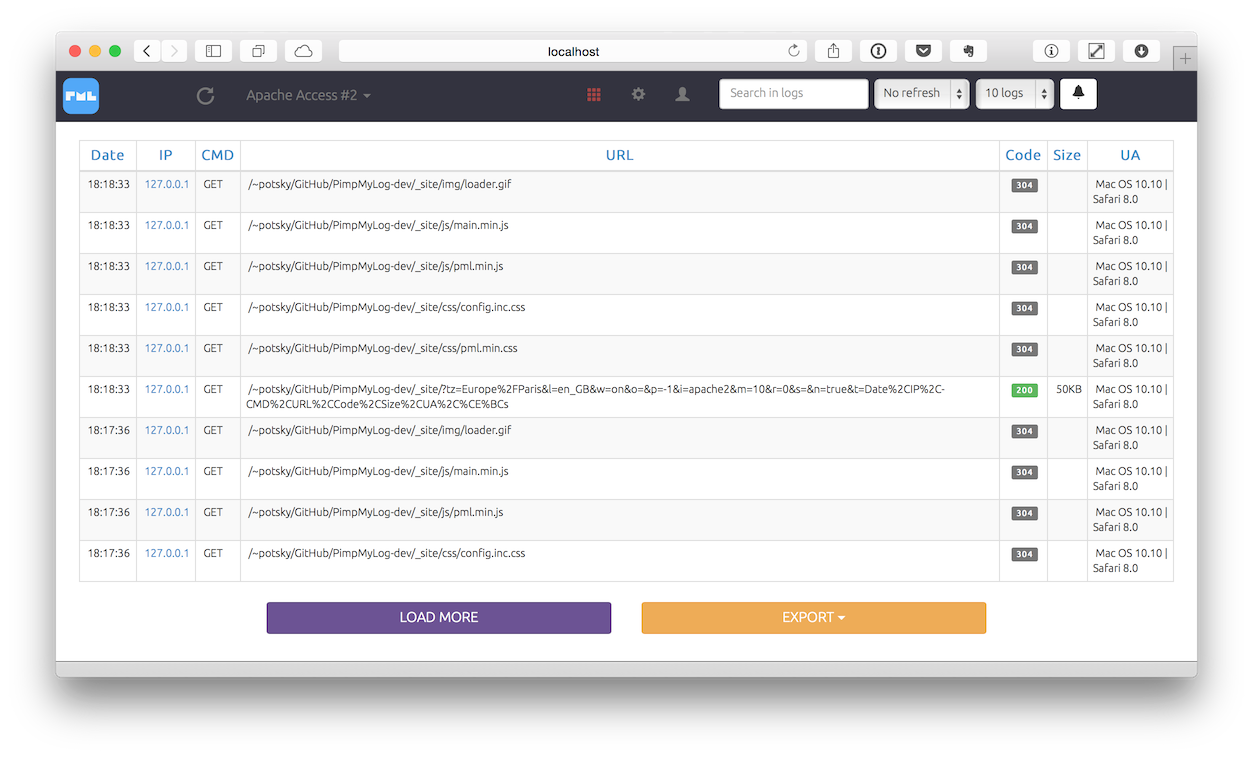Click the Code column header
This screenshot has width=1253, height=757.
tap(1023, 155)
